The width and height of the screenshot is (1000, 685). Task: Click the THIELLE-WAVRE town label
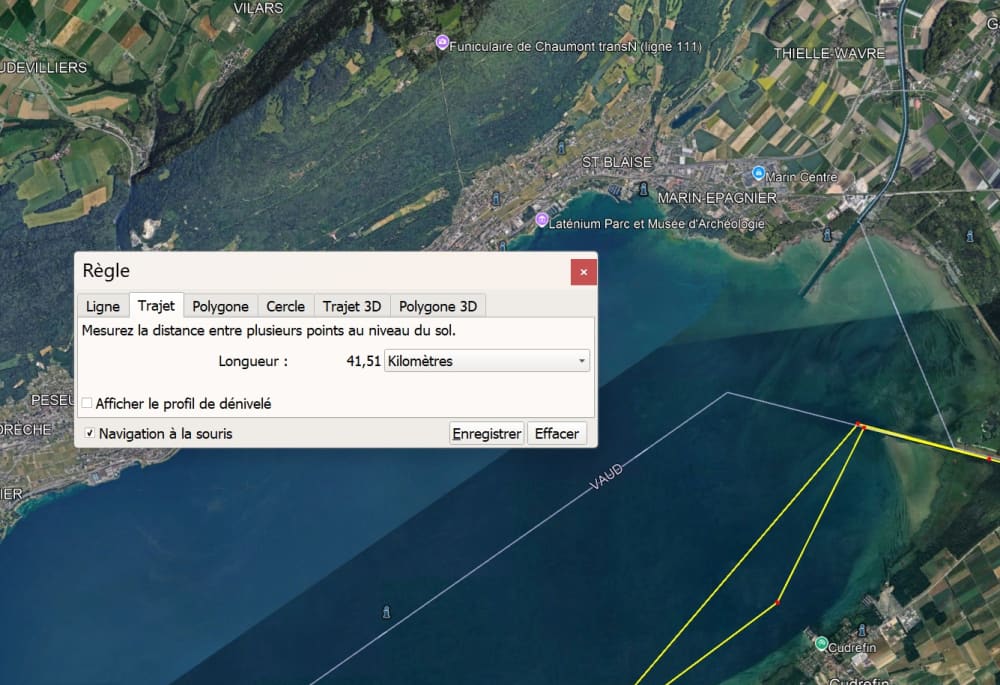(x=829, y=54)
